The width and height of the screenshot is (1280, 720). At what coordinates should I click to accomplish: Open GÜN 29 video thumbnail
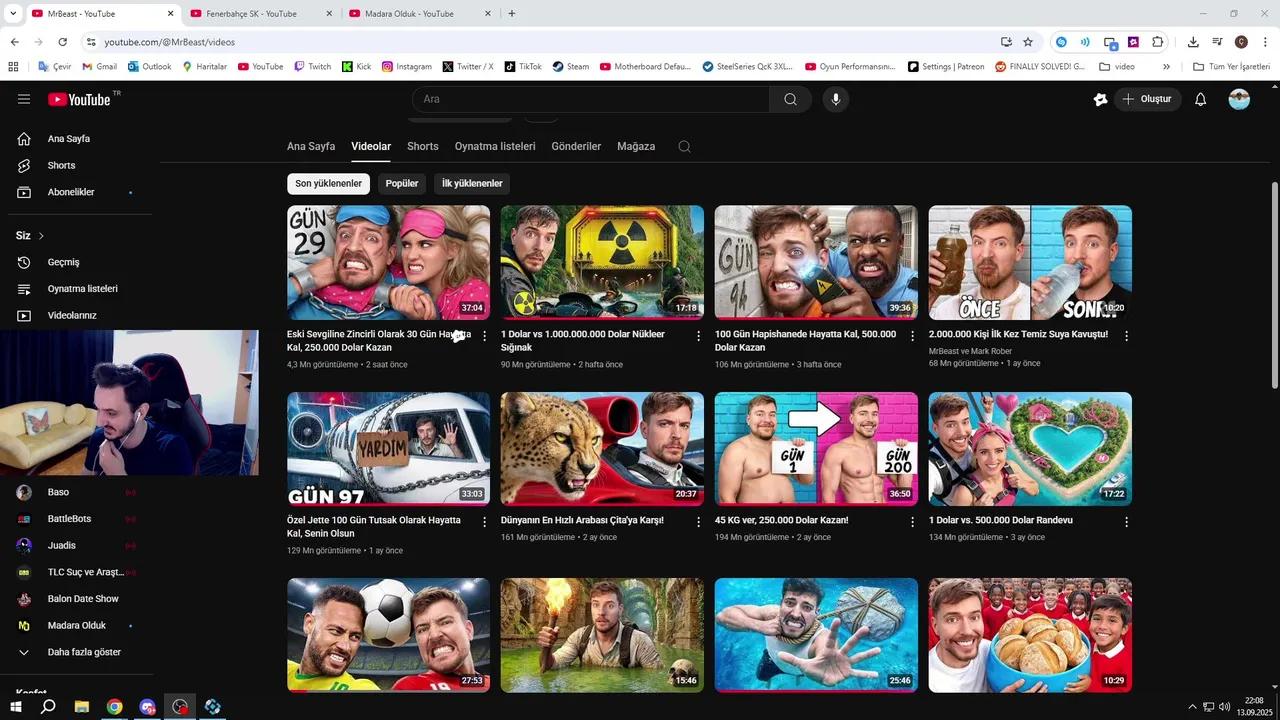pos(388,262)
